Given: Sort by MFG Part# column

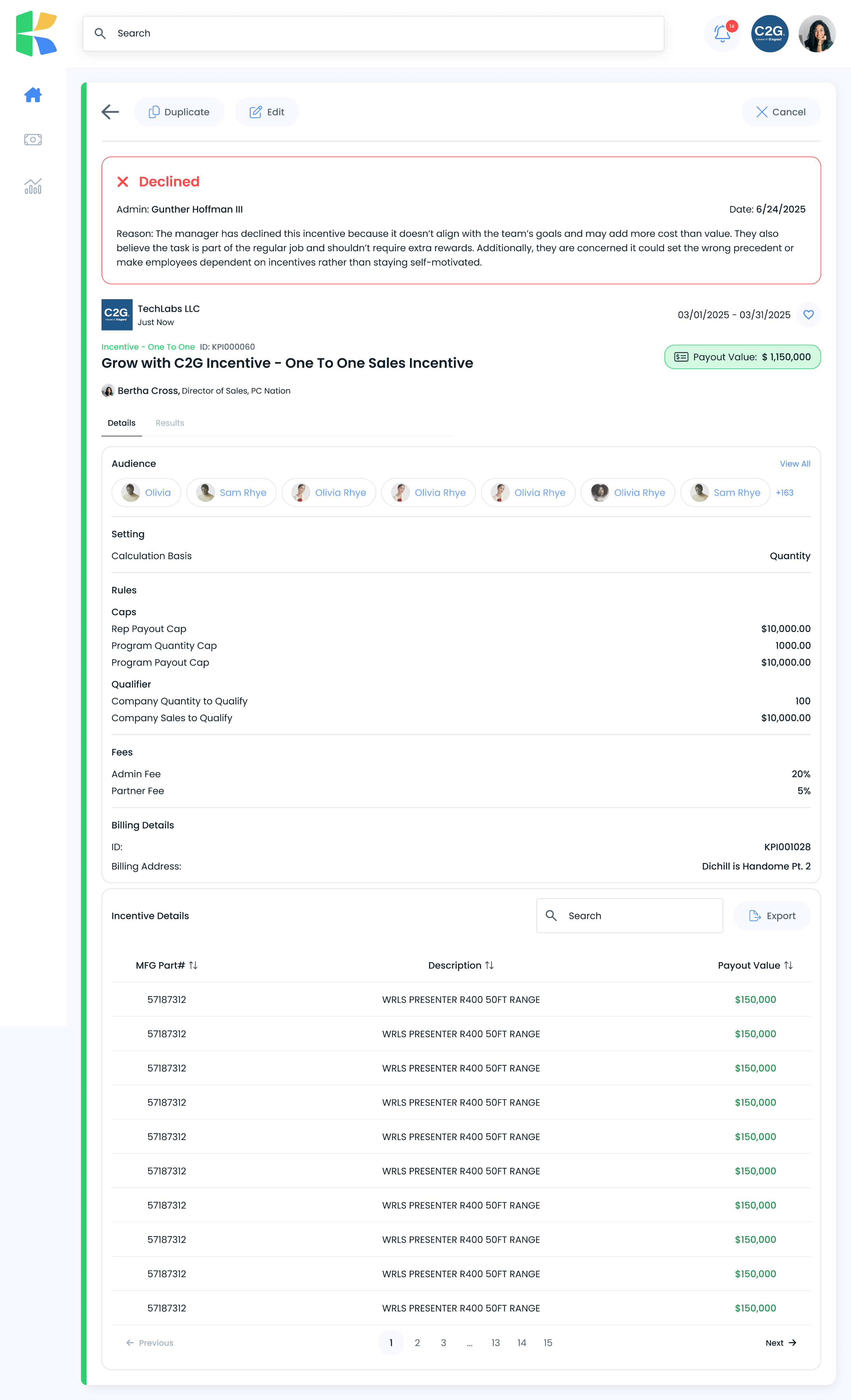Looking at the screenshot, I should tap(166, 965).
